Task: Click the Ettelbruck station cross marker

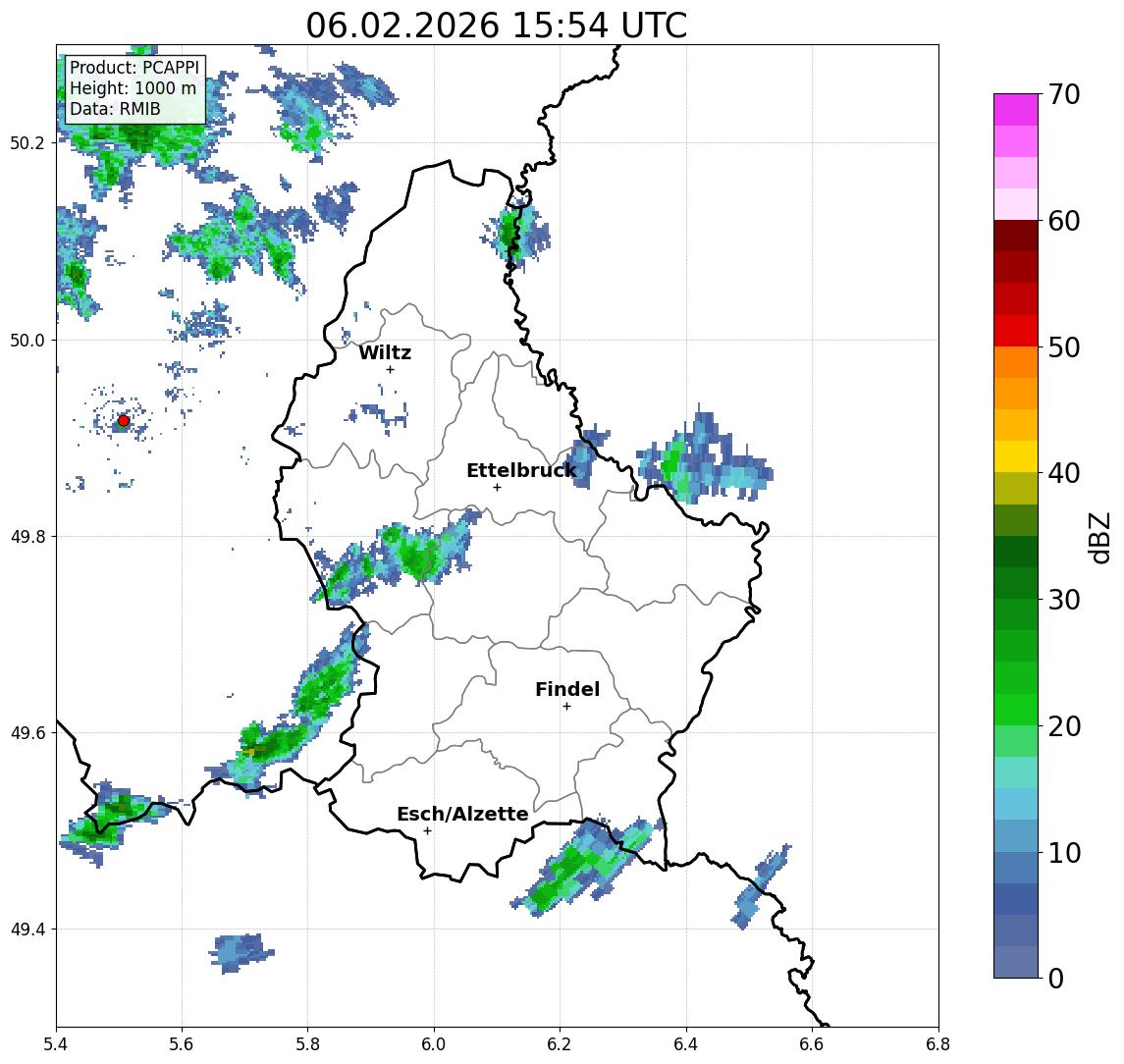Action: (x=497, y=488)
